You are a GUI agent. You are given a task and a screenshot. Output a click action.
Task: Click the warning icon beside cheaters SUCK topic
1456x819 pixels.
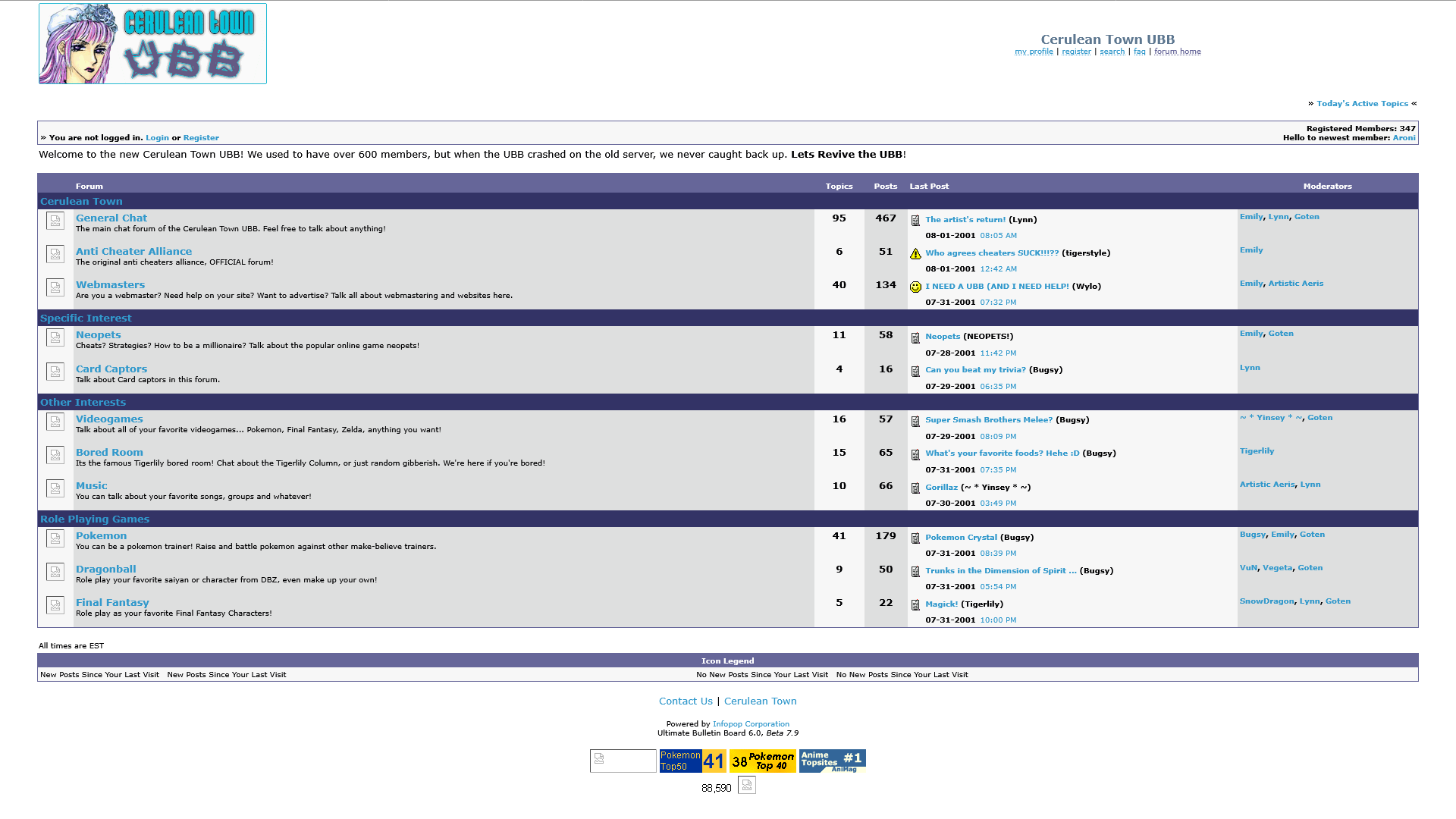(915, 254)
